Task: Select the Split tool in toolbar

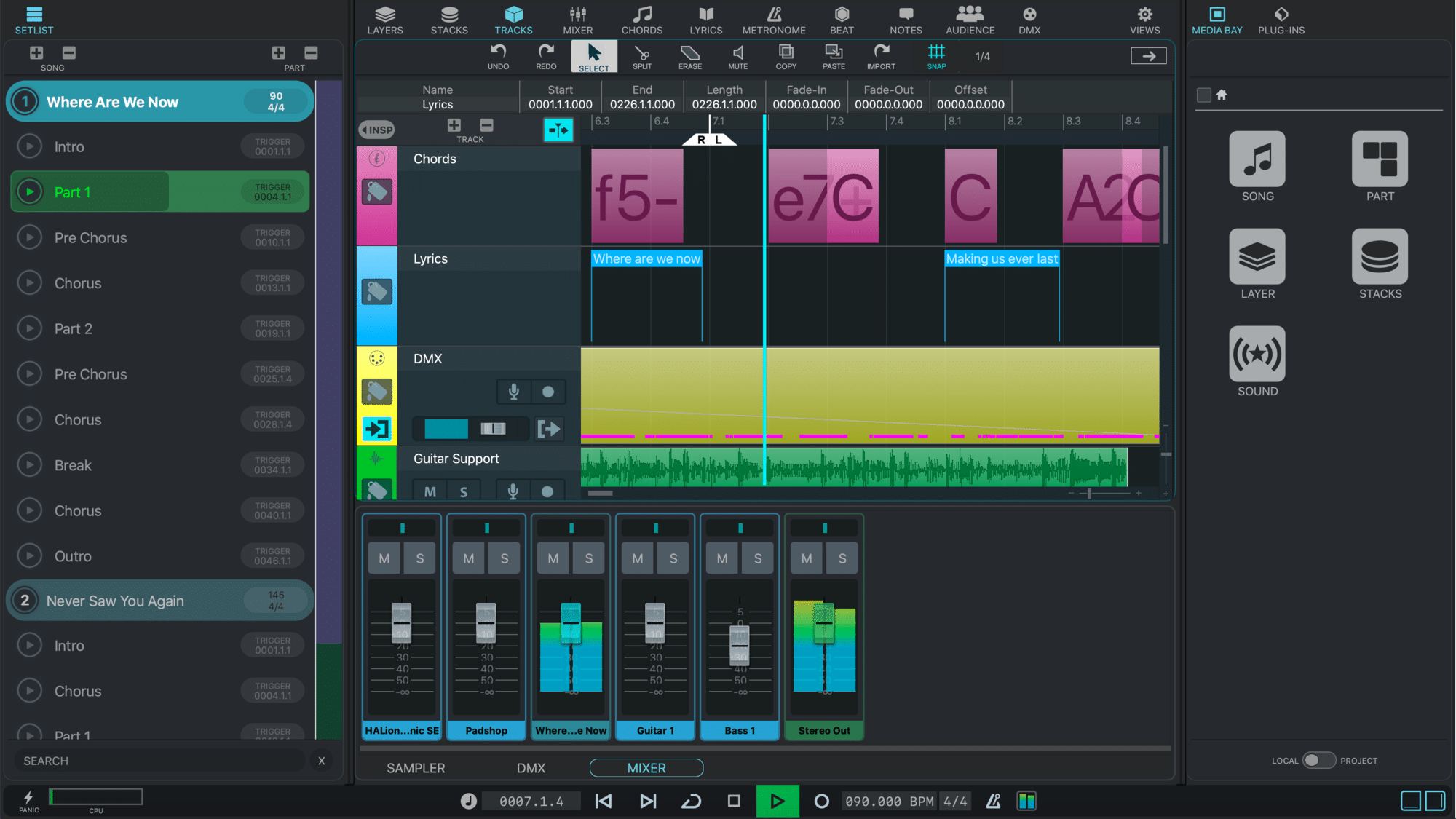Action: click(x=641, y=55)
